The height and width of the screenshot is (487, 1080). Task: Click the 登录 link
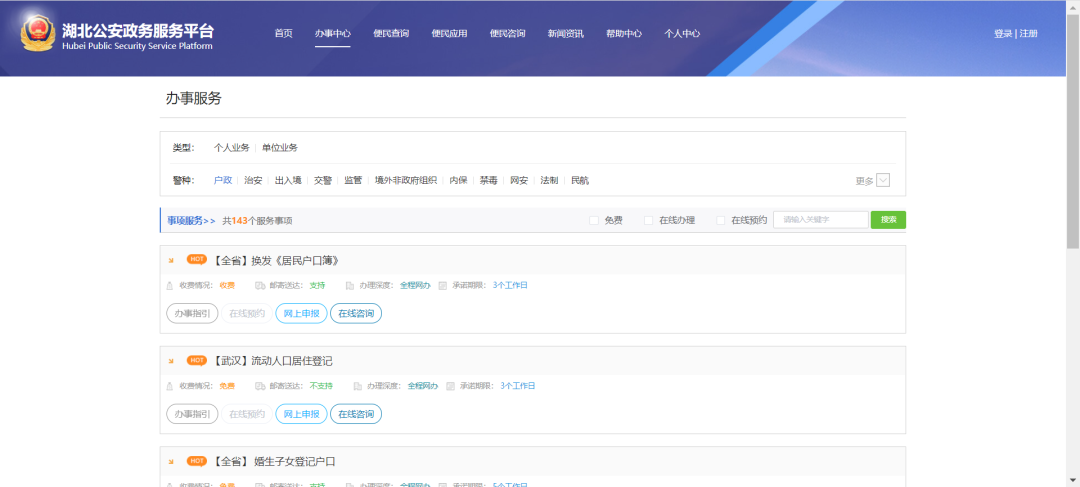click(1003, 34)
